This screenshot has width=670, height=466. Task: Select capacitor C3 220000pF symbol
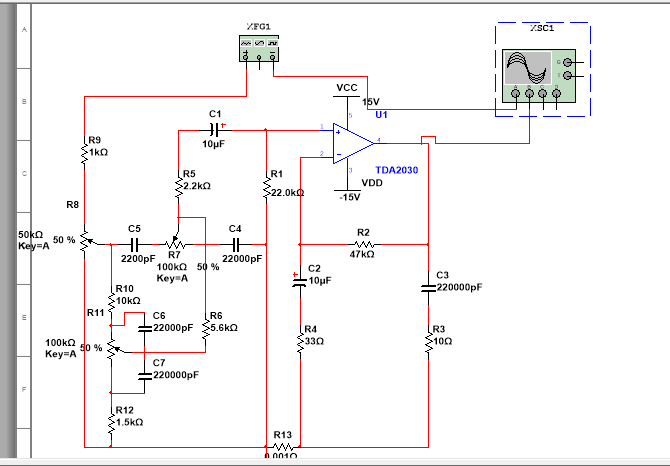[428, 288]
